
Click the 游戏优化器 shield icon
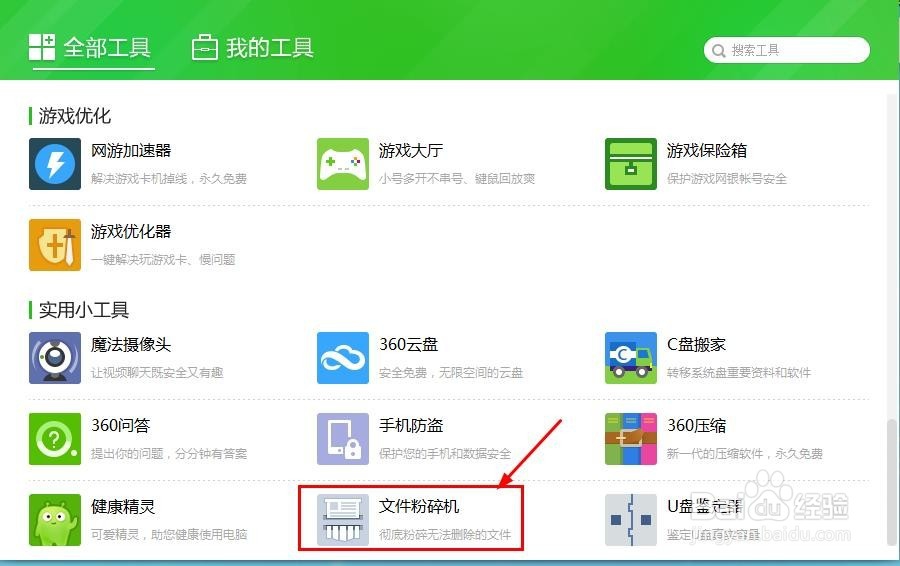(x=55, y=245)
